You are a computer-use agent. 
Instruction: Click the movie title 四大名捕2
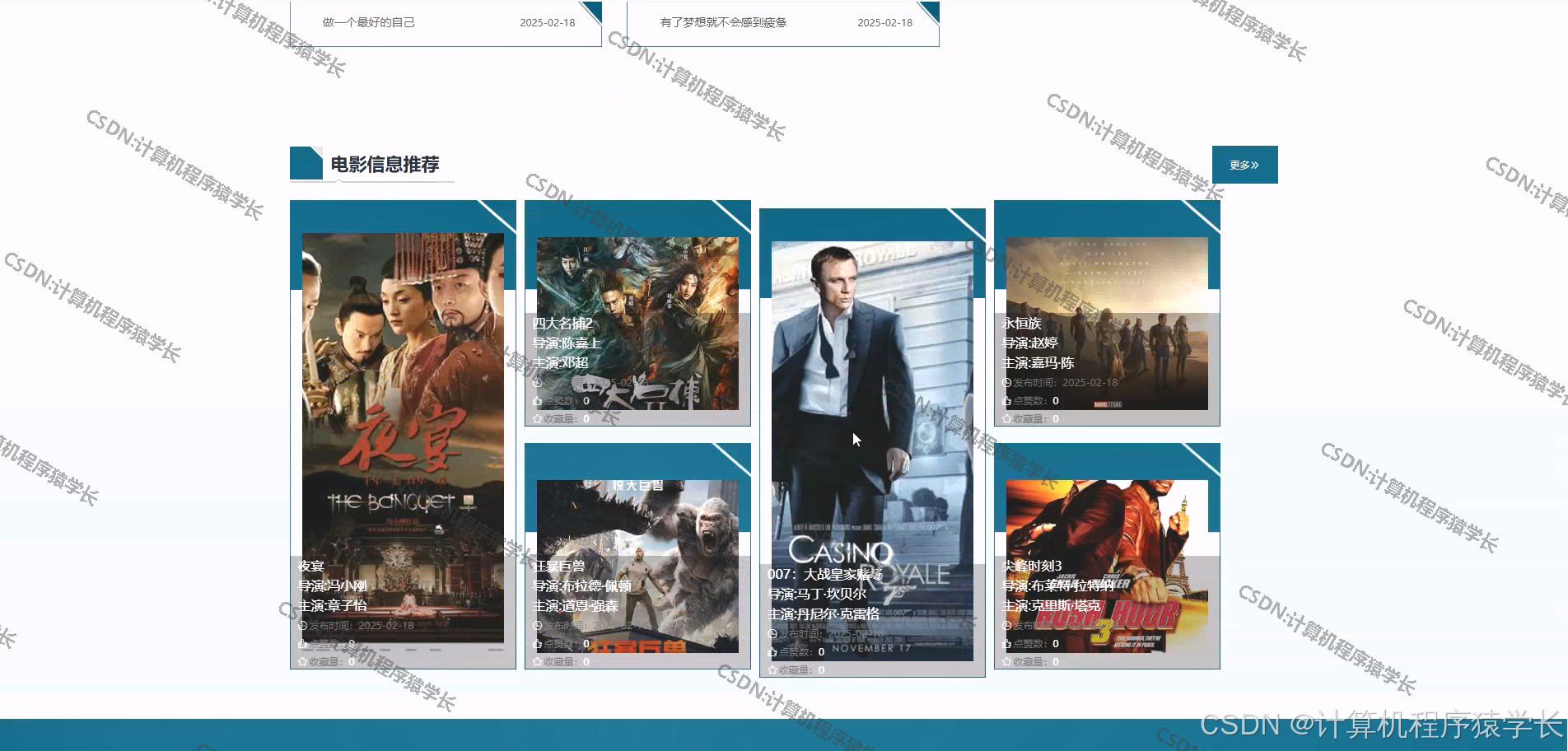pos(562,324)
